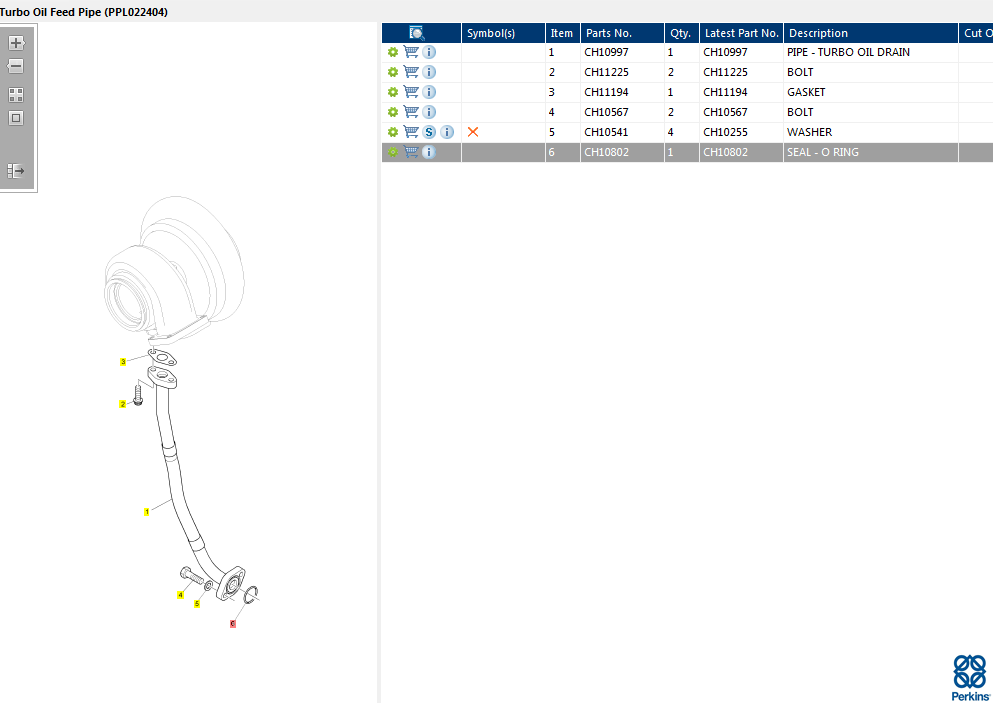
Task: Click the green gear icon for item 2 BOLT CH11225
Action: pos(393,72)
